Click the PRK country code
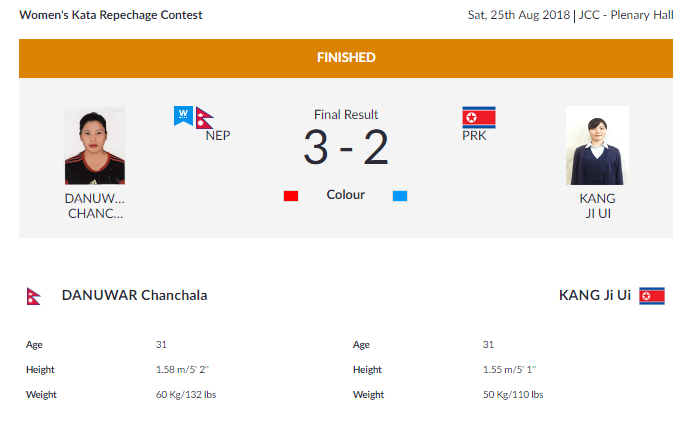The width and height of the screenshot is (690, 424). pos(474,135)
